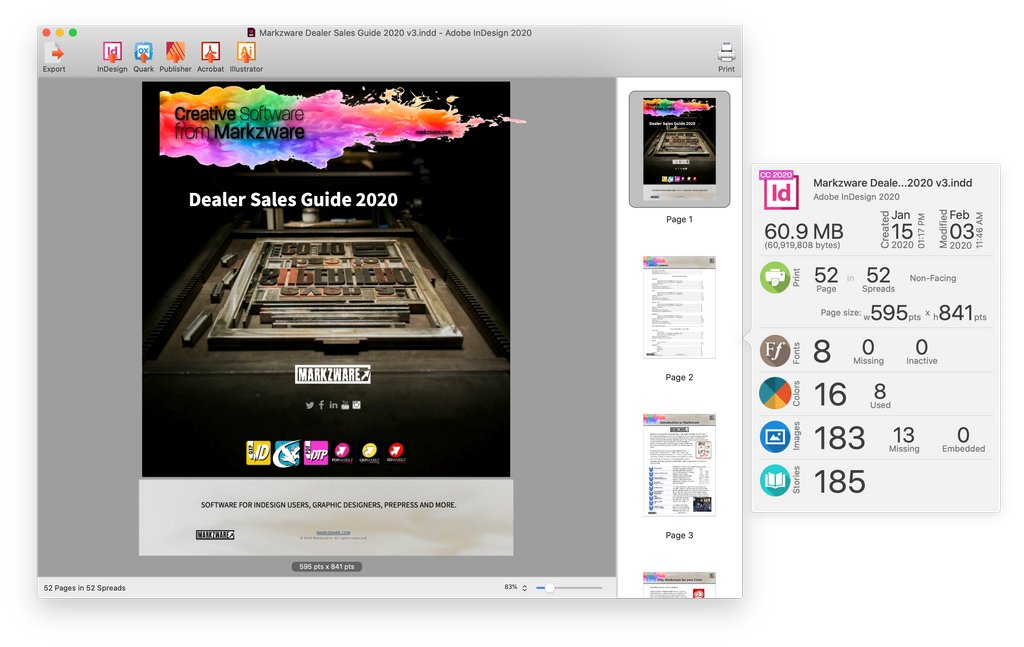1024x647 pixels.
Task: Click the Markzware logo on the cover preview
Action: coord(332,374)
